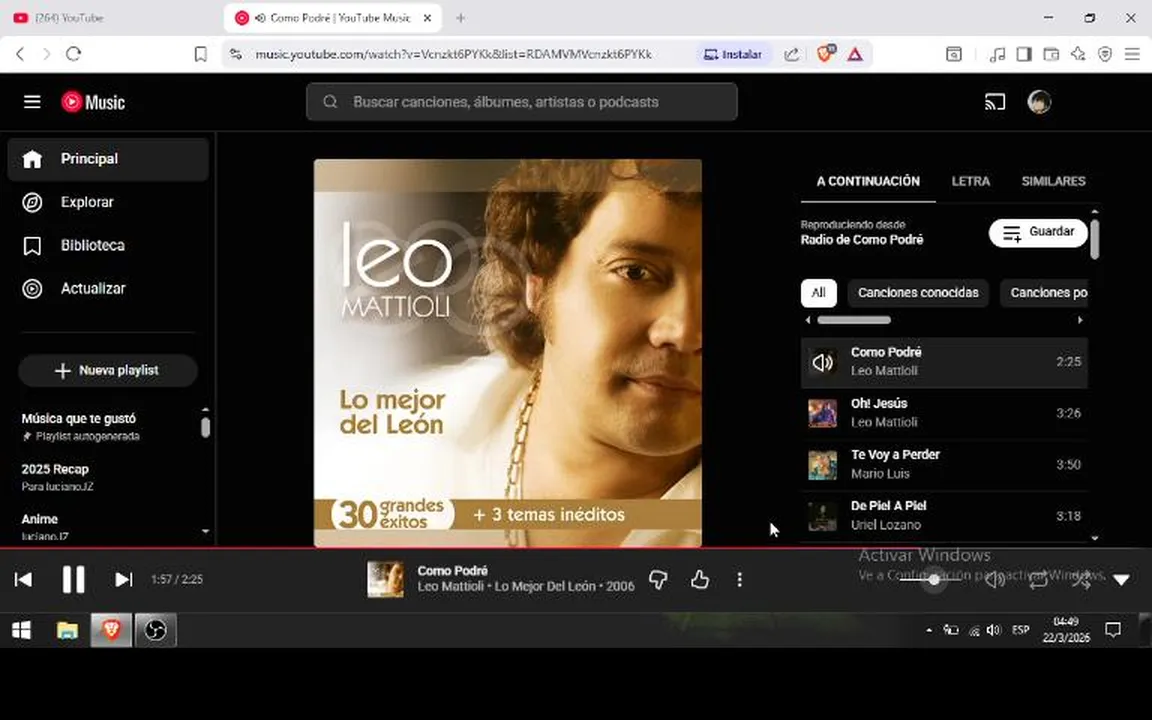Viewport: 1152px width, 720px height.
Task: Reload the page
Action: point(73,54)
